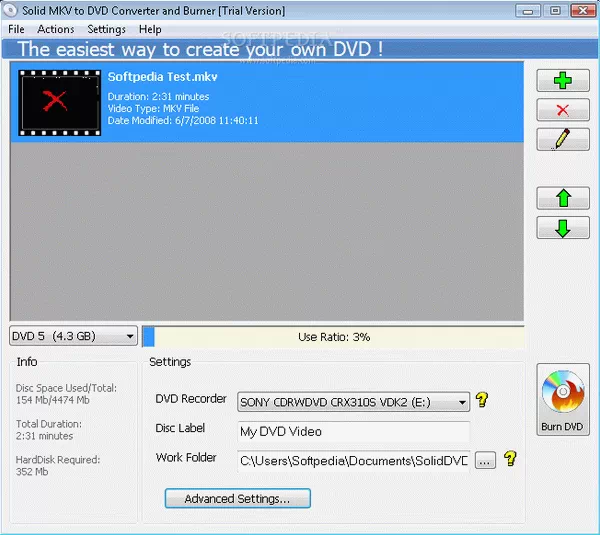Click the Burn DVD disc button
The width and height of the screenshot is (600, 535).
564,400
